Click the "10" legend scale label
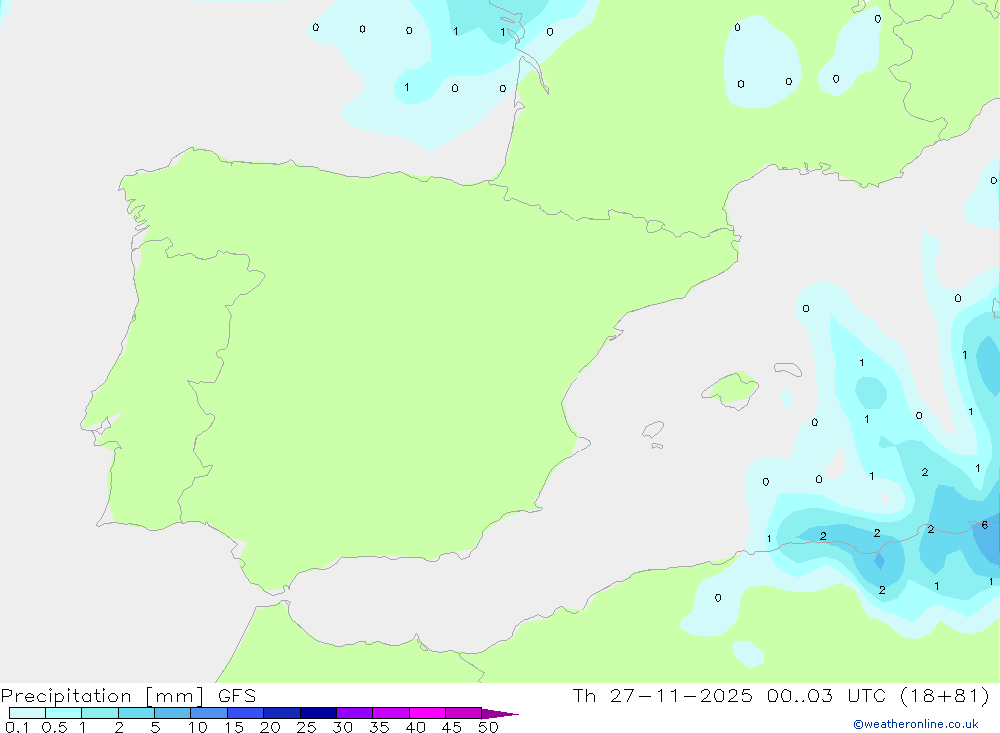The width and height of the screenshot is (1000, 733). [x=197, y=727]
